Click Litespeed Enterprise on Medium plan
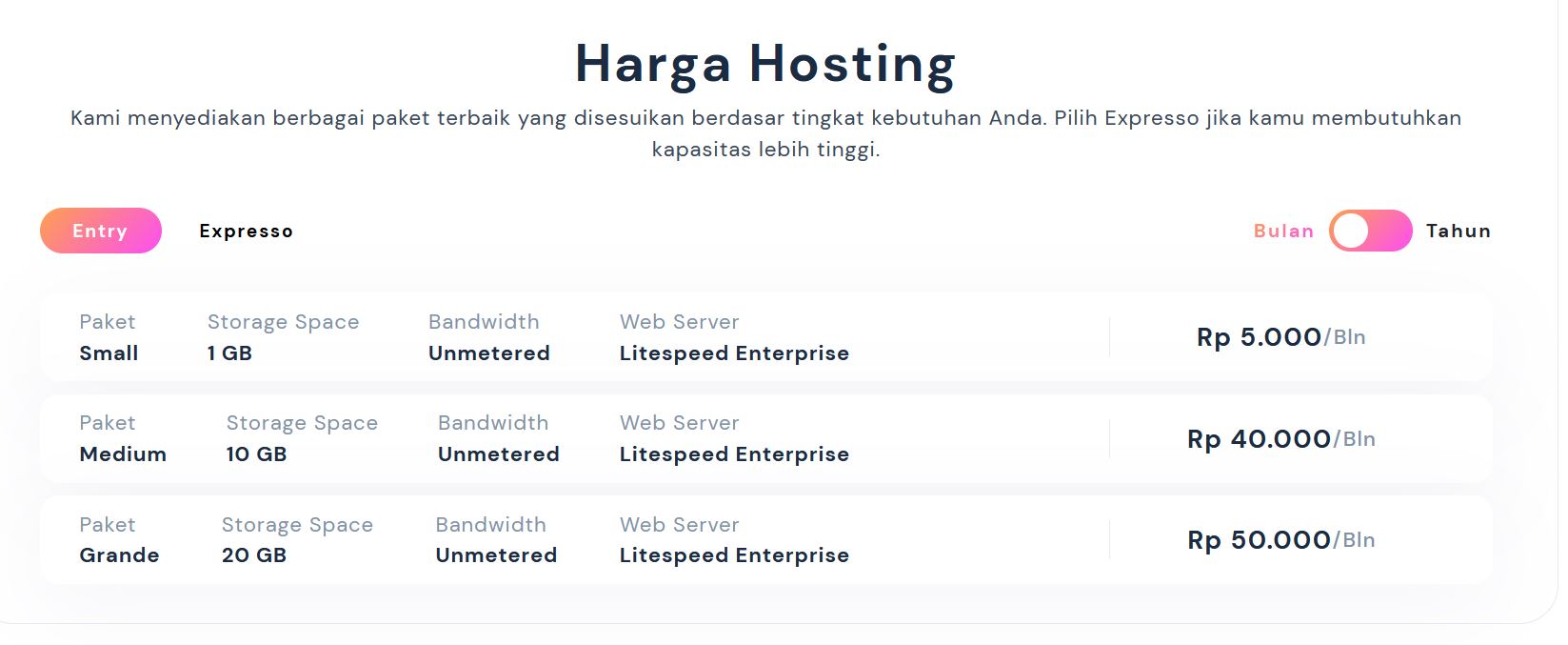This screenshot has width=1568, height=645. (x=733, y=454)
